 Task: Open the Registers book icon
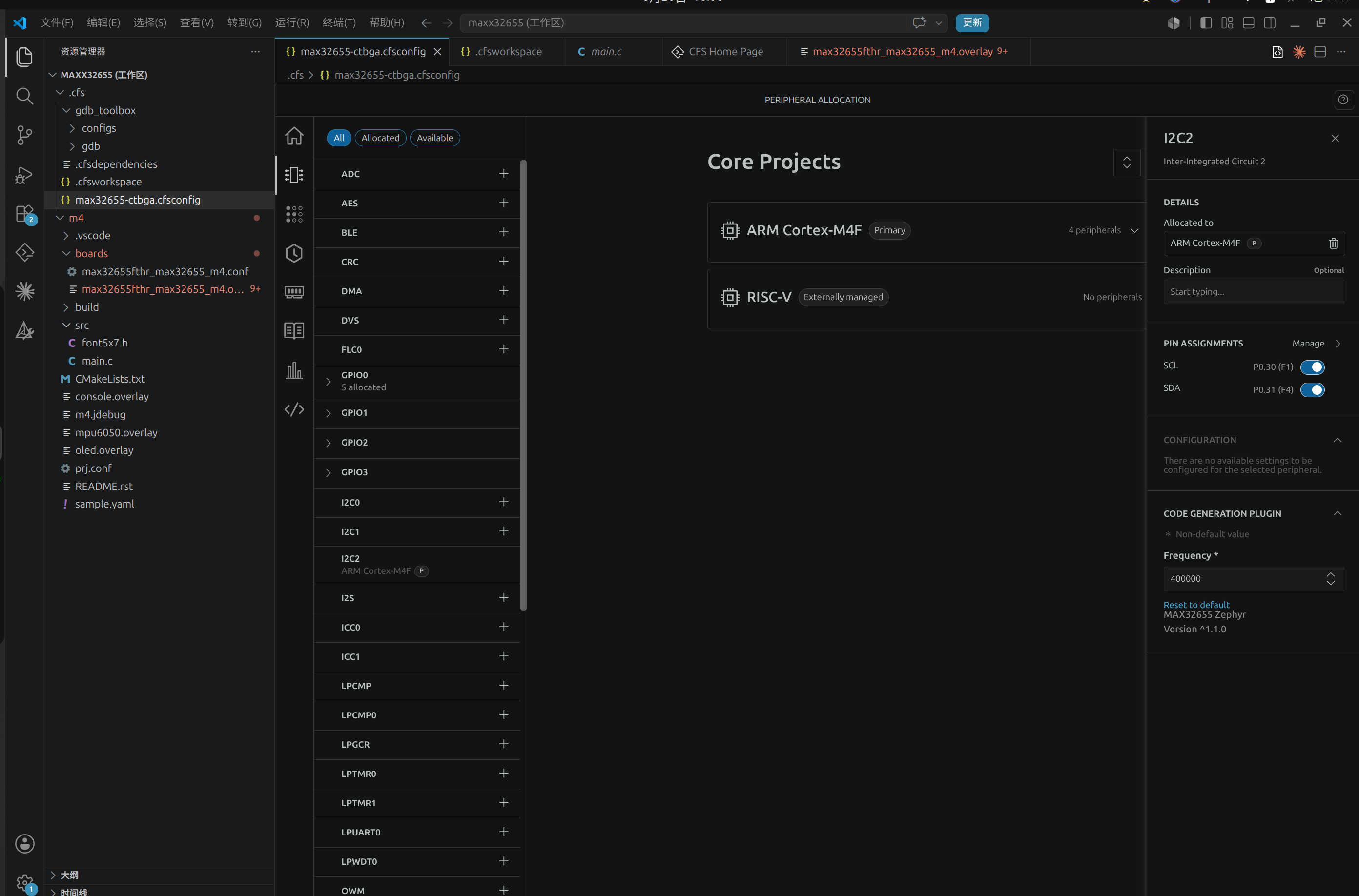point(294,331)
